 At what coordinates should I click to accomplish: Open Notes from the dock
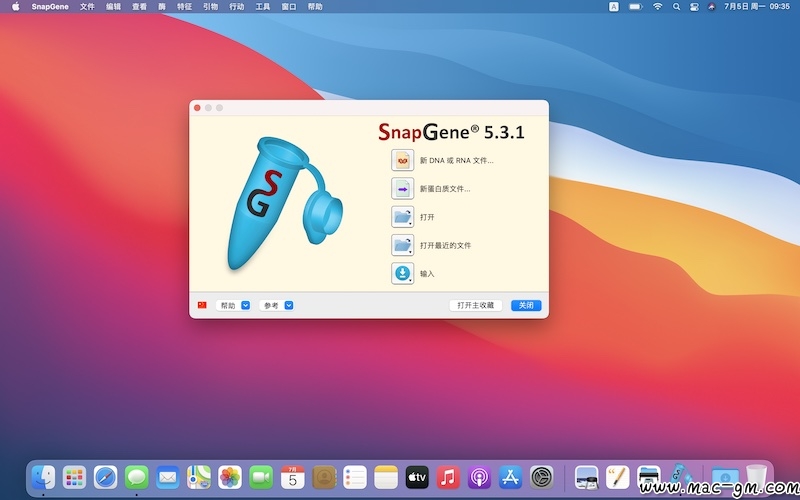[386, 478]
